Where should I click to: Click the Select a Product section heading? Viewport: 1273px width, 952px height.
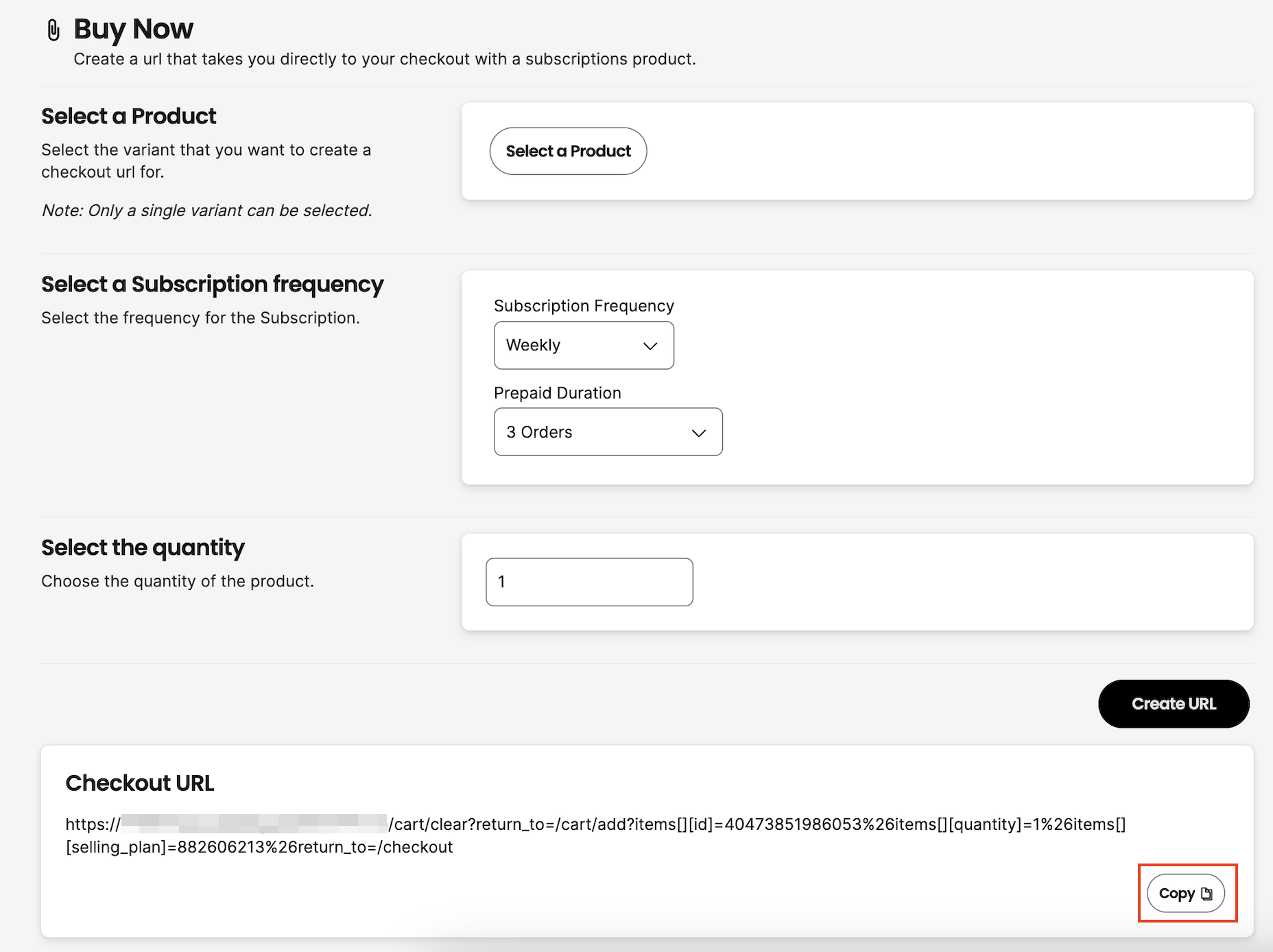click(x=129, y=116)
